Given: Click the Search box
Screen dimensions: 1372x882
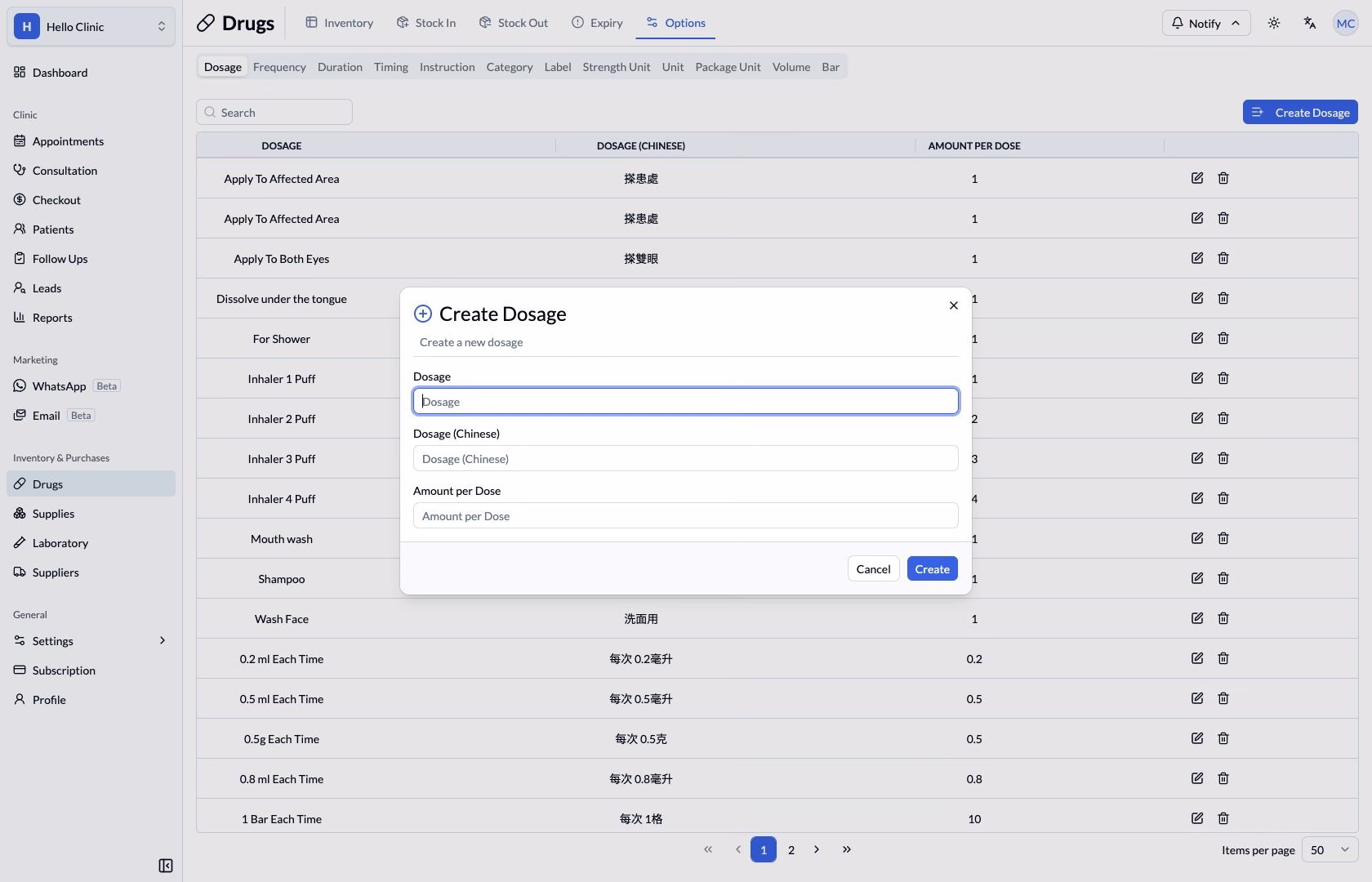Looking at the screenshot, I should click(x=274, y=112).
